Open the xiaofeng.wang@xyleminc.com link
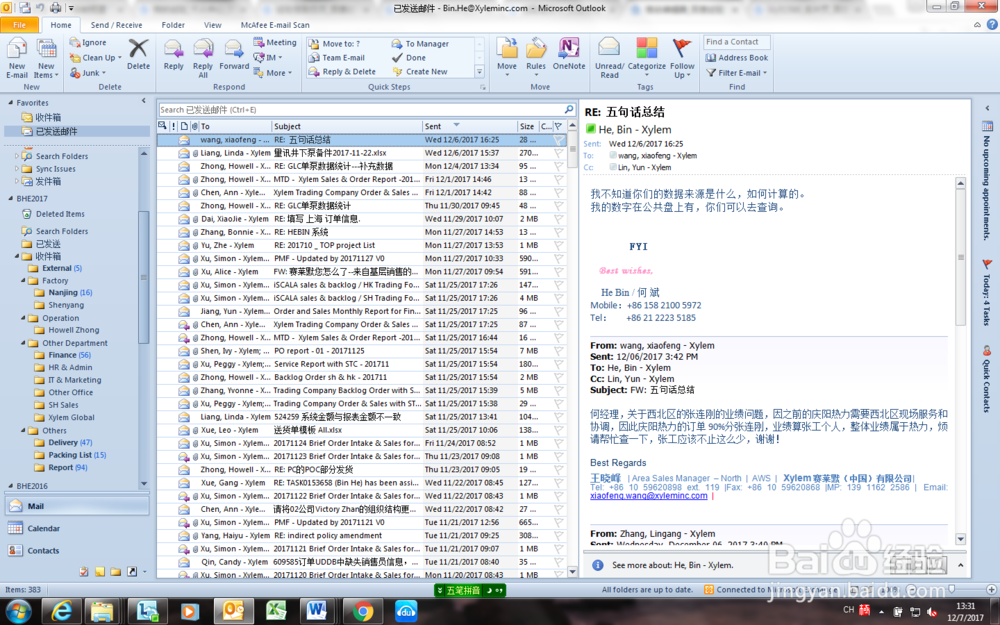1000x625 pixels. (649, 496)
